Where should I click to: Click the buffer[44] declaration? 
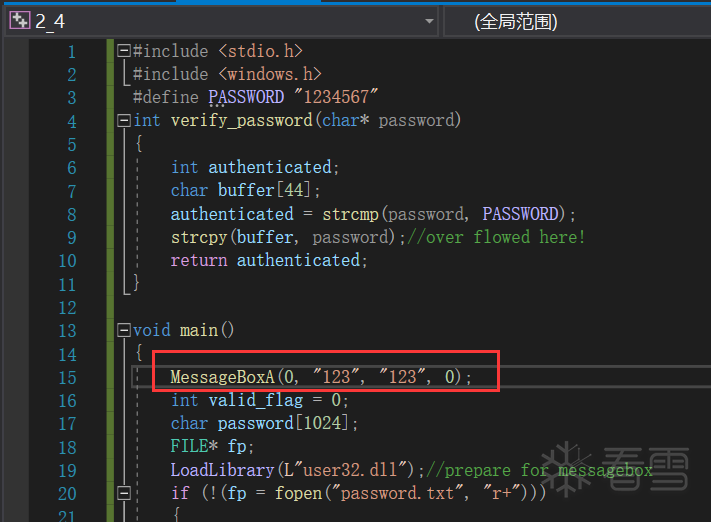(x=245, y=190)
